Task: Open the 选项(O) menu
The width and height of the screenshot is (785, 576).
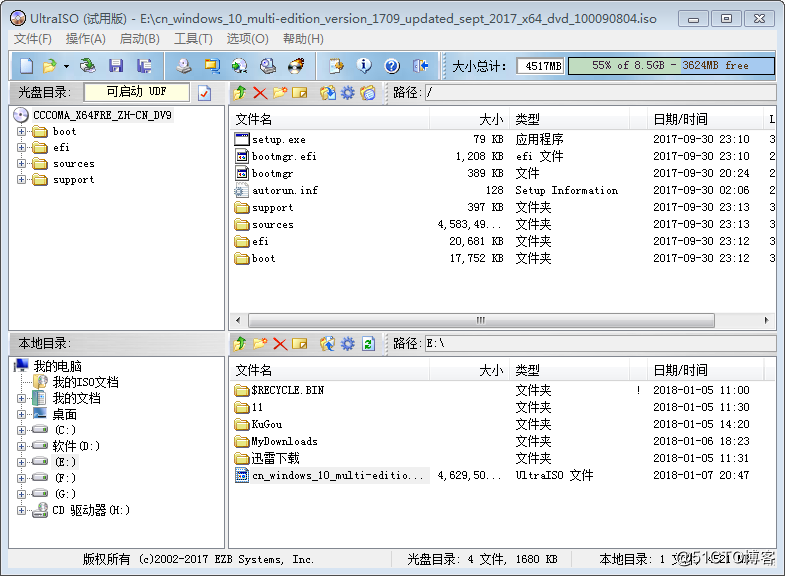Action: pyautogui.click(x=247, y=39)
